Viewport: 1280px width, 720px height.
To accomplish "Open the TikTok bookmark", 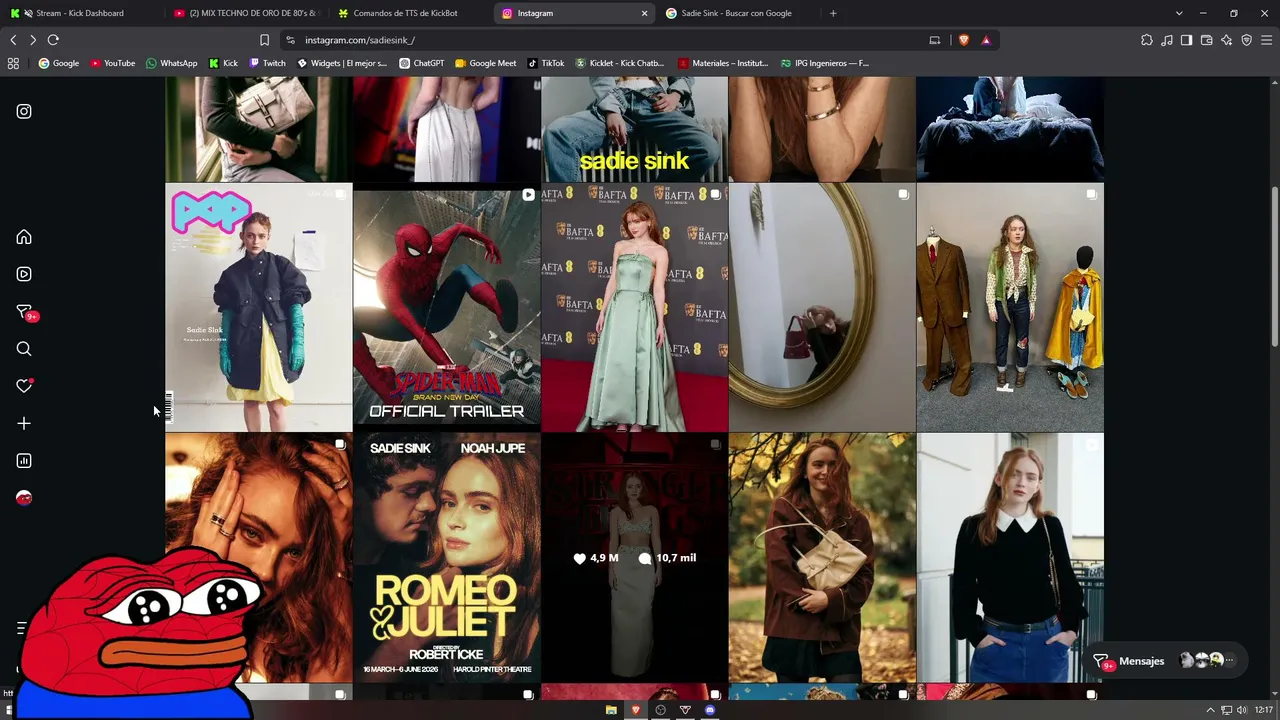I will (x=546, y=63).
